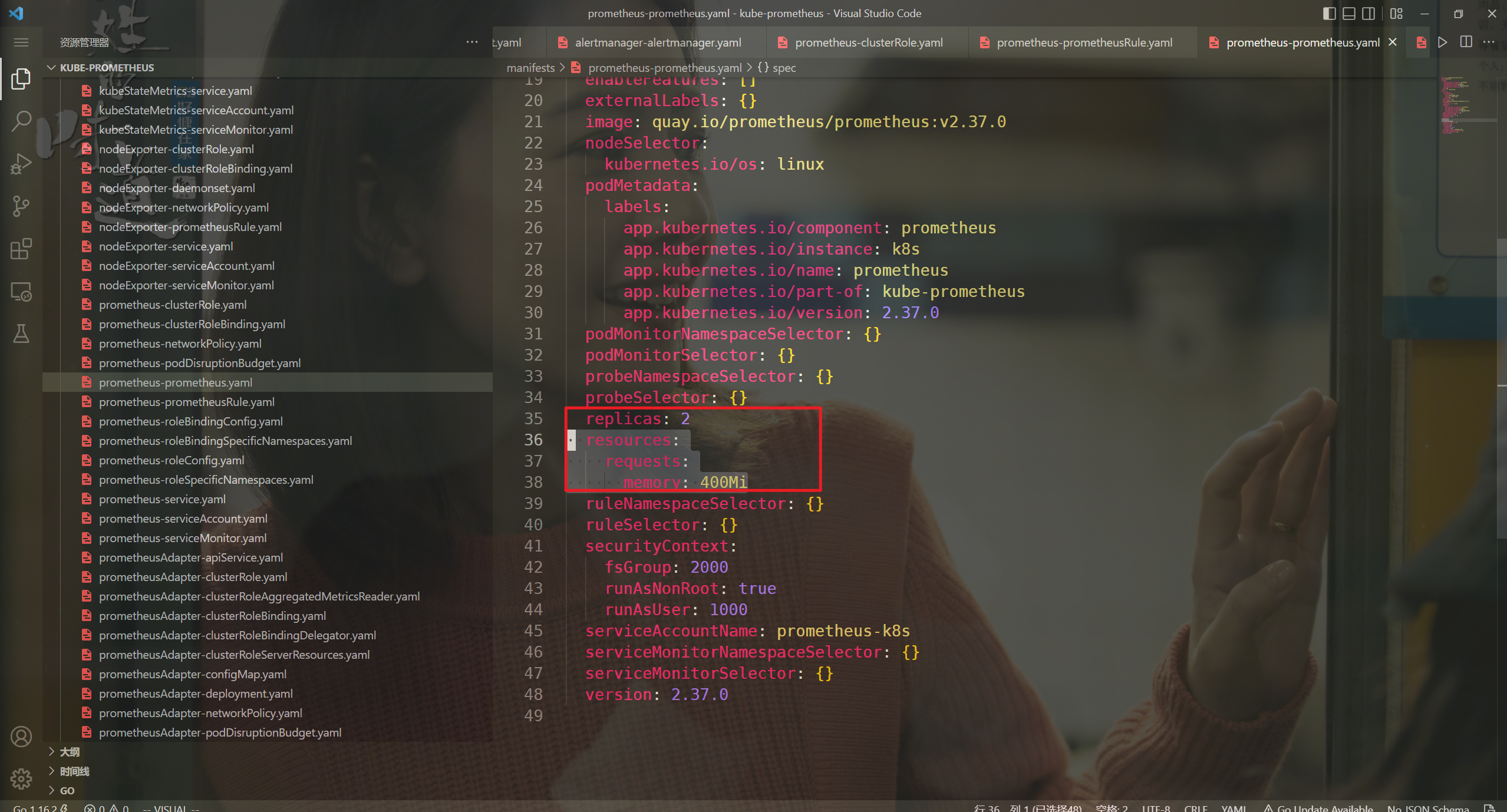The height and width of the screenshot is (812, 1507).
Task: Switch to alertmanager-alertmanager.yaml tab
Action: (x=658, y=42)
